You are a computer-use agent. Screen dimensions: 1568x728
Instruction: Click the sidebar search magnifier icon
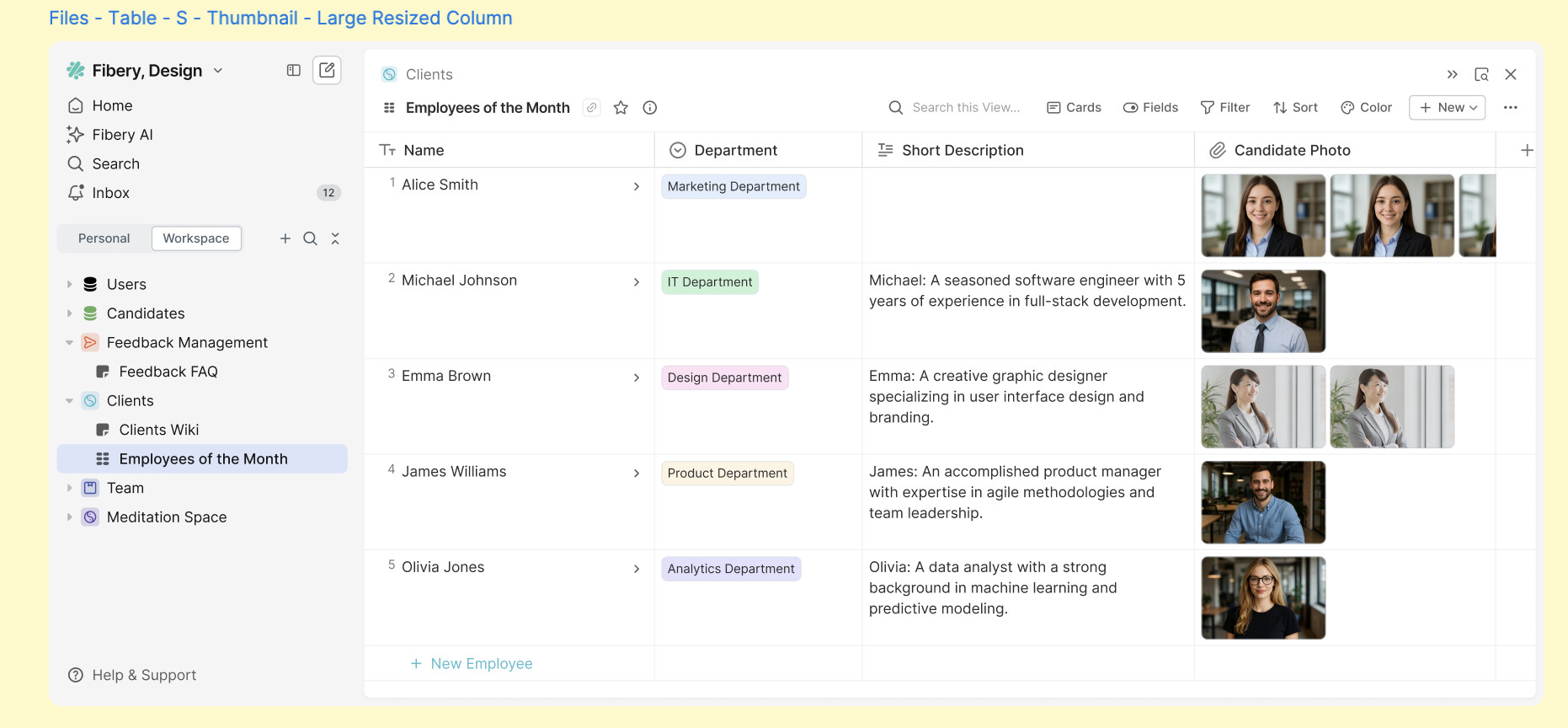(x=310, y=238)
